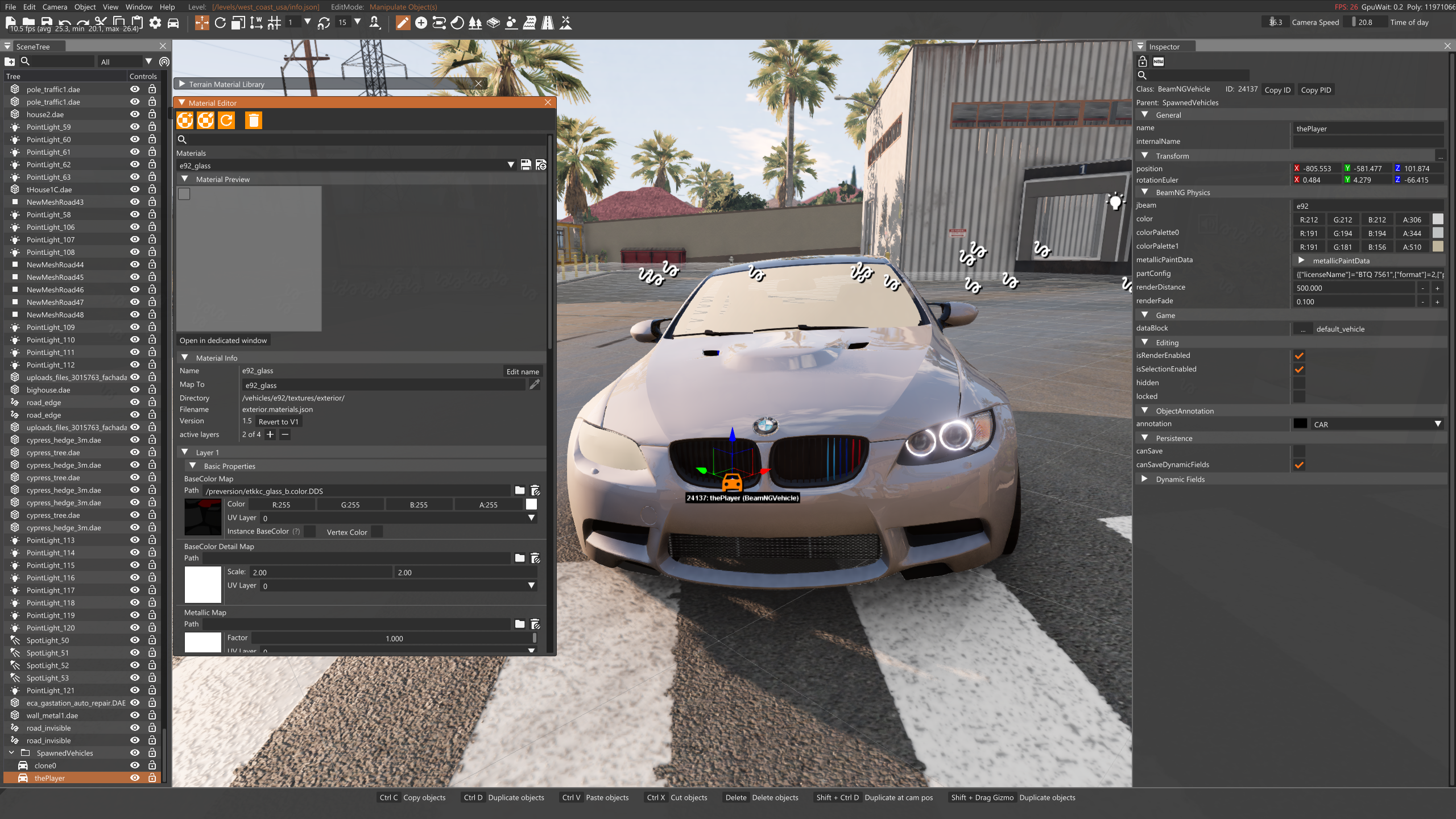
Task: Click Copy PID button
Action: [1316, 90]
